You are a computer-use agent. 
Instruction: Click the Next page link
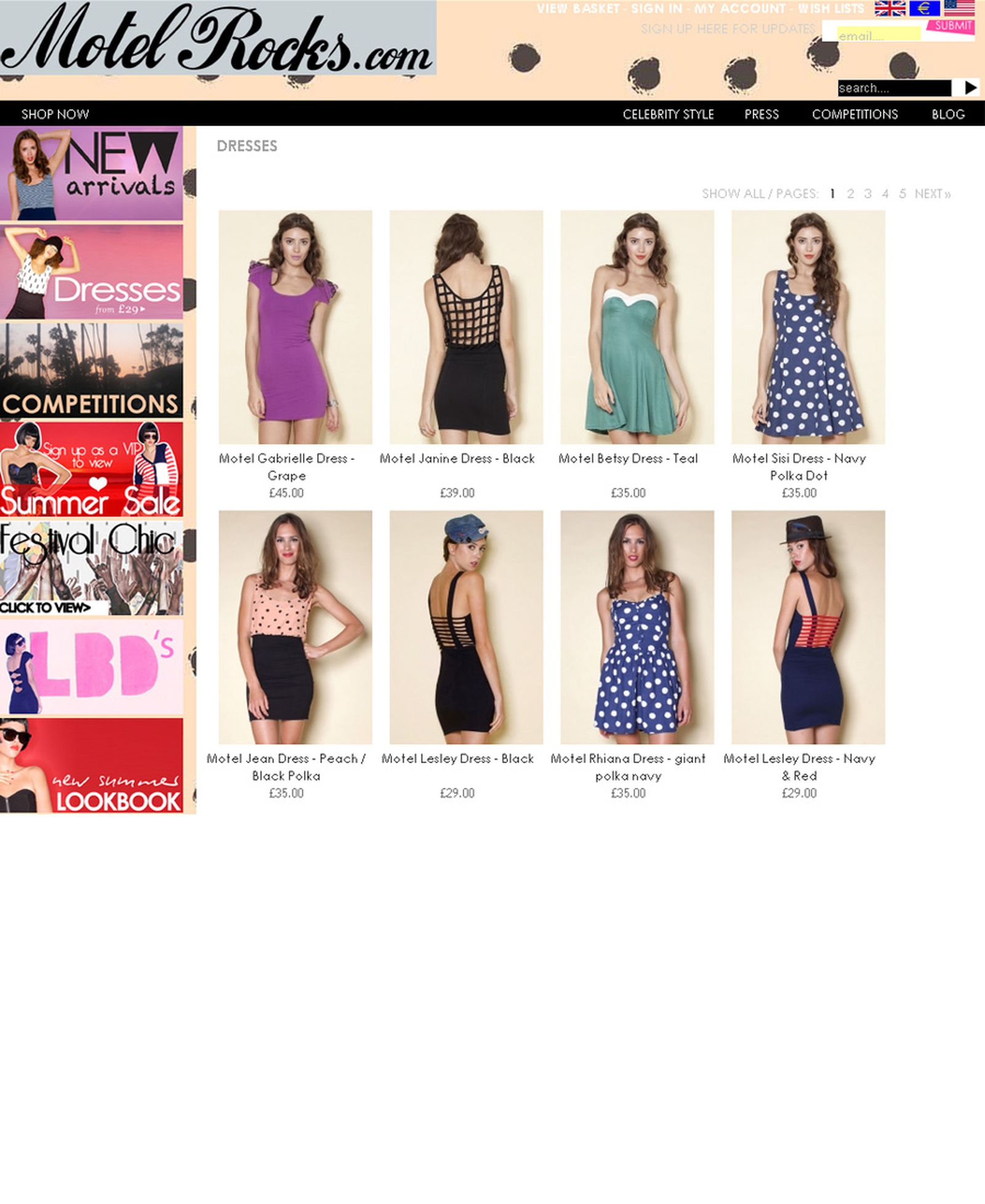(933, 194)
